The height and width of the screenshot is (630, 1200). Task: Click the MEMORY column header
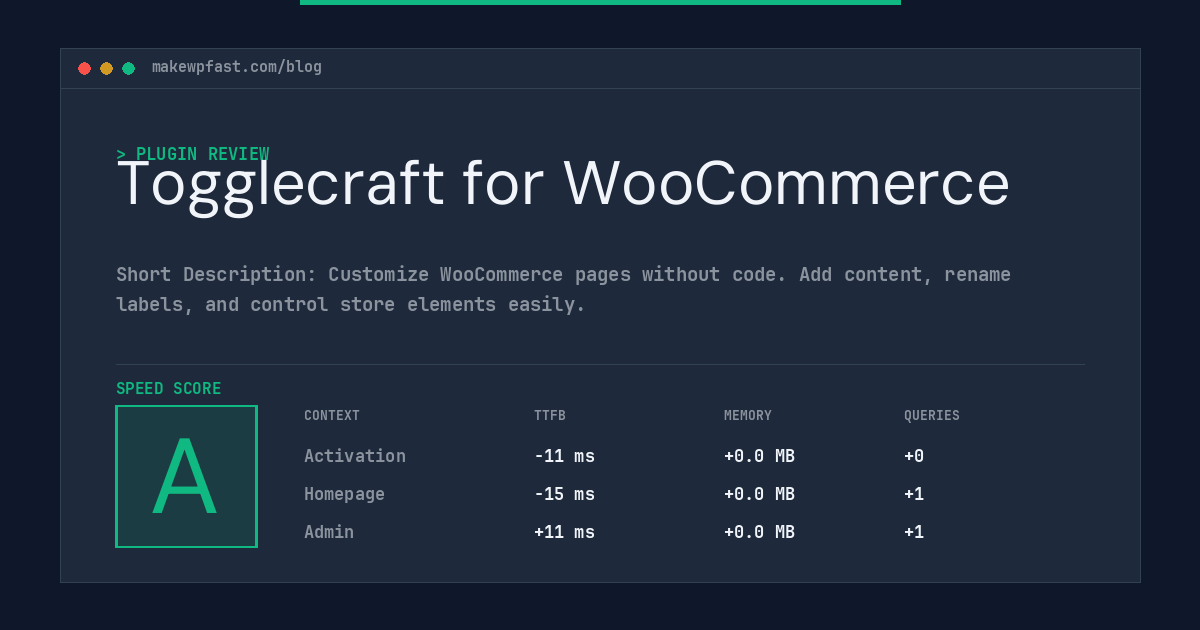point(748,416)
